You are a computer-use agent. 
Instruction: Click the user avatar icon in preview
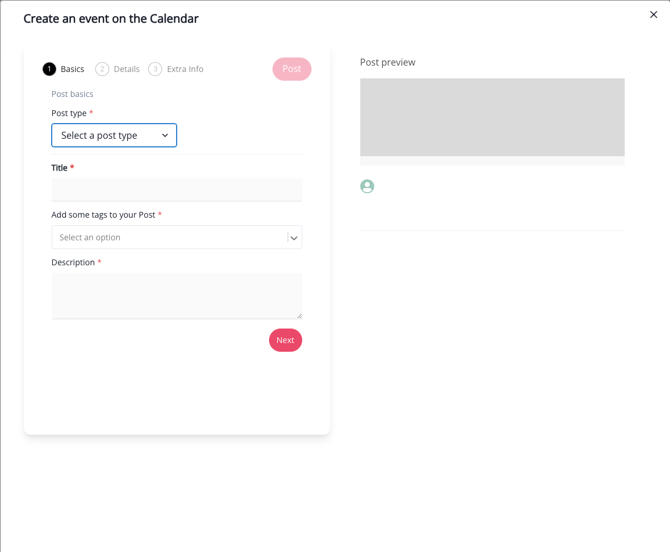[367, 186]
